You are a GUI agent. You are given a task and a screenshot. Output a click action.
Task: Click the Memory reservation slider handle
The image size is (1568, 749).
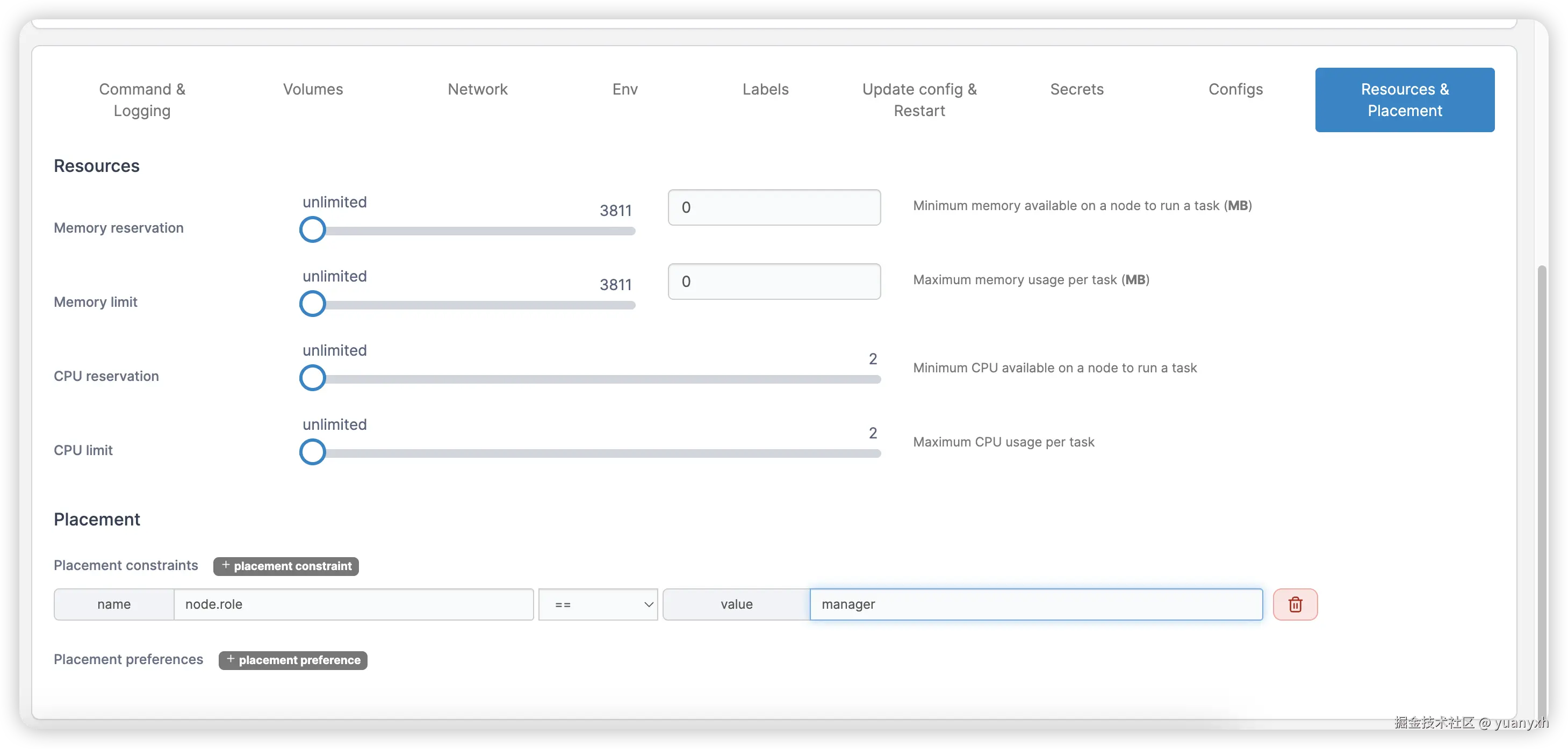[x=312, y=229]
